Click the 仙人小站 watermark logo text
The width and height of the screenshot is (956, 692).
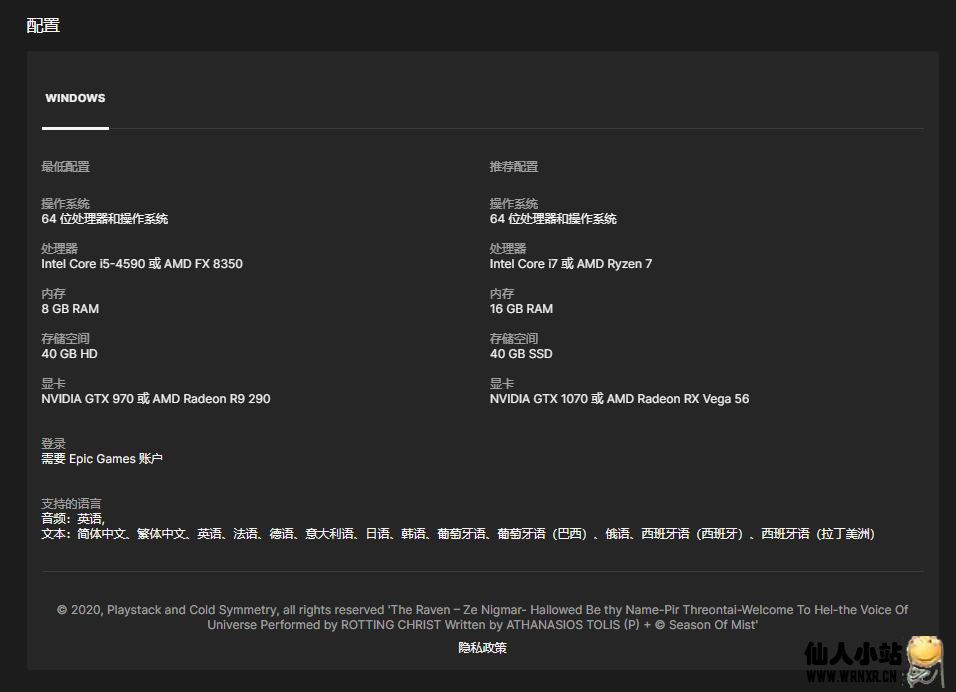point(853,654)
